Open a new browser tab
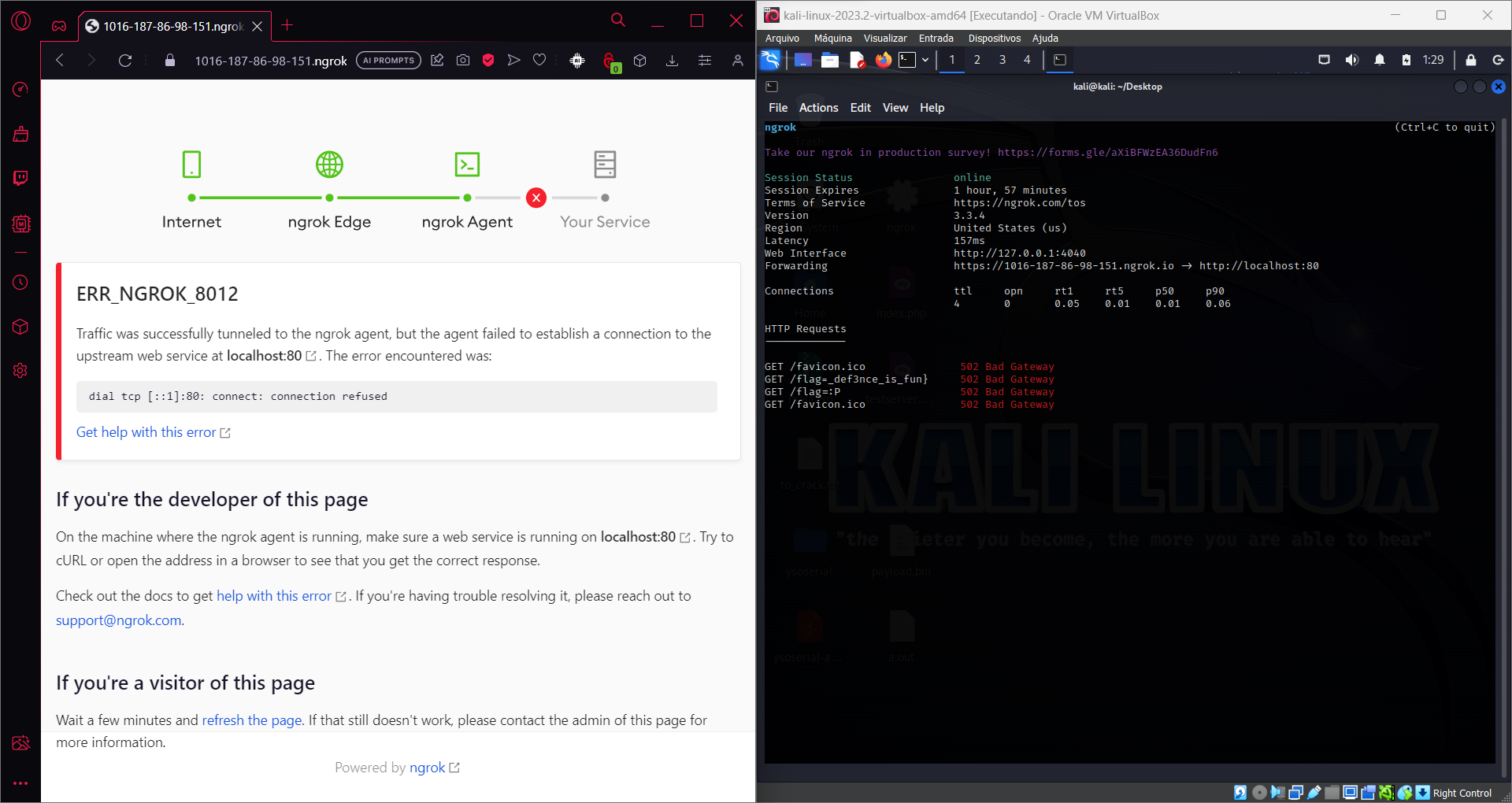The height and width of the screenshot is (803, 1512). pyautogui.click(x=287, y=25)
